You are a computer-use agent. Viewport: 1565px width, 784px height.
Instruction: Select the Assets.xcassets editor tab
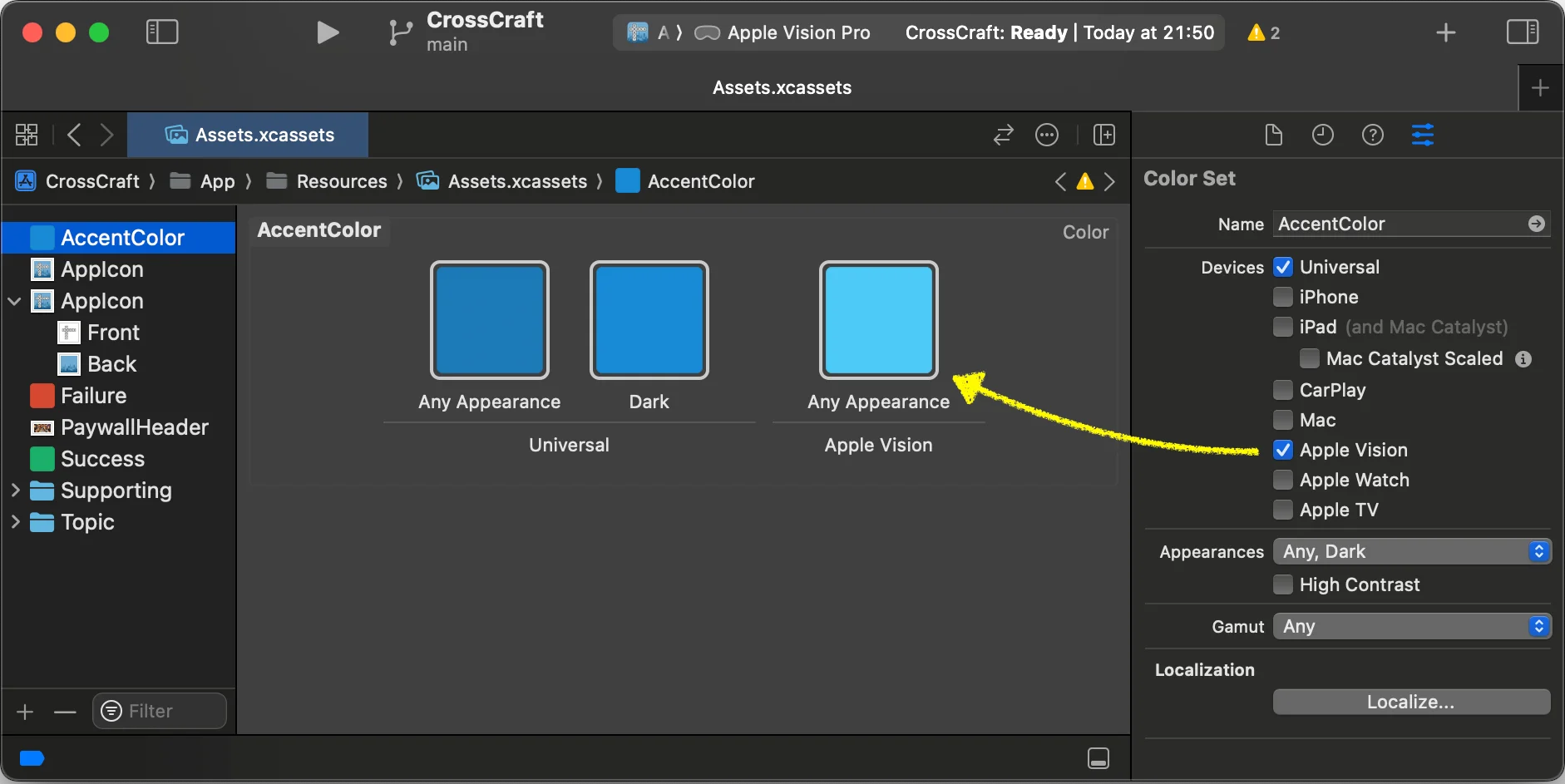click(249, 135)
